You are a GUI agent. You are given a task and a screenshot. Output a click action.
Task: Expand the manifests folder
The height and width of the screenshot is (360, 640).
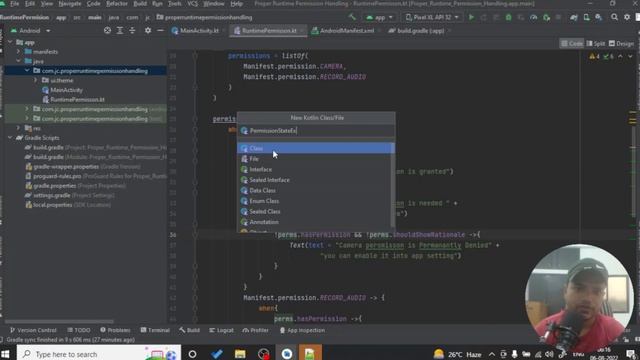[x=18, y=52]
